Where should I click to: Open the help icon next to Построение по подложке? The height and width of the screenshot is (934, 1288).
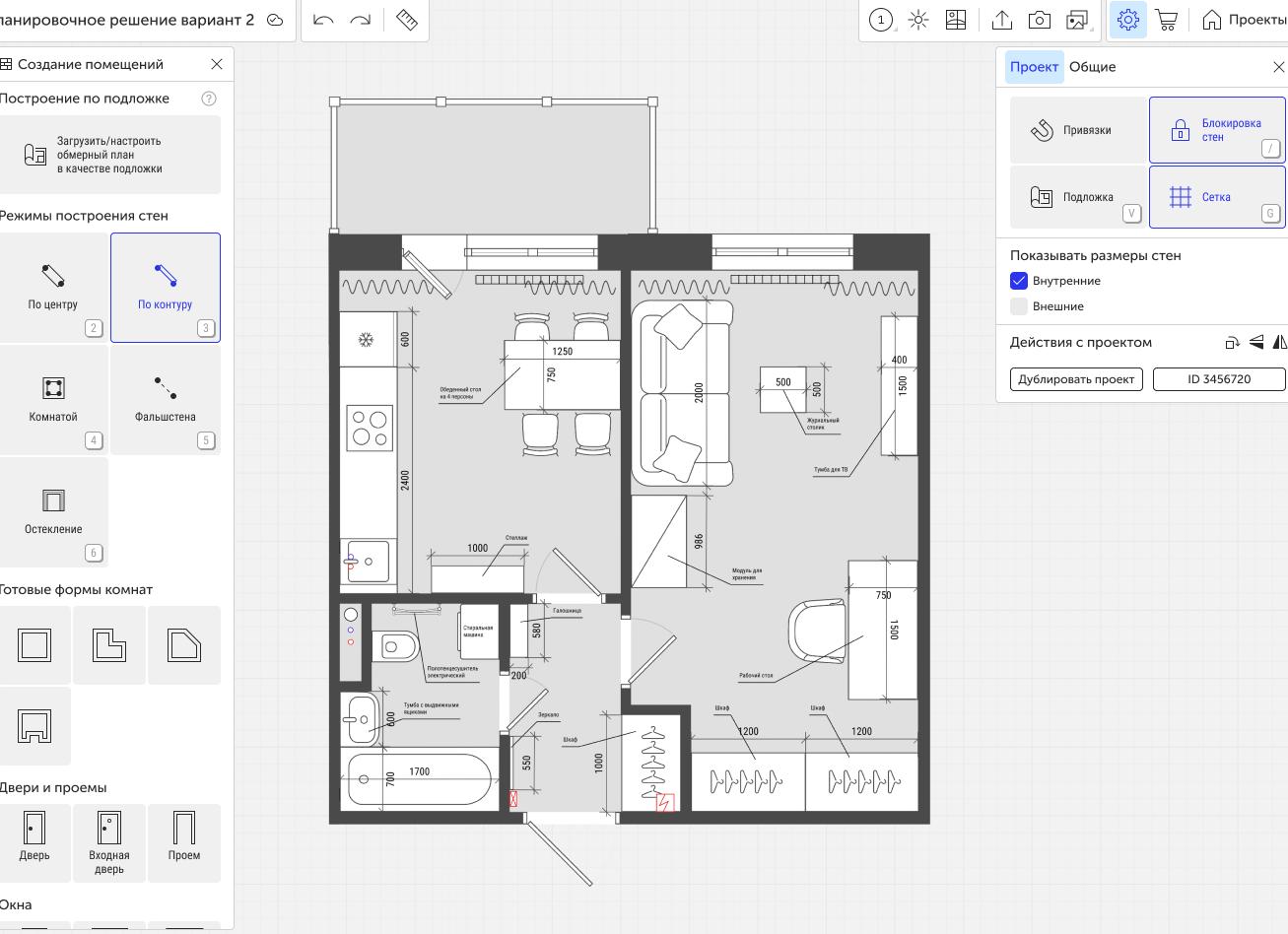pos(208,99)
